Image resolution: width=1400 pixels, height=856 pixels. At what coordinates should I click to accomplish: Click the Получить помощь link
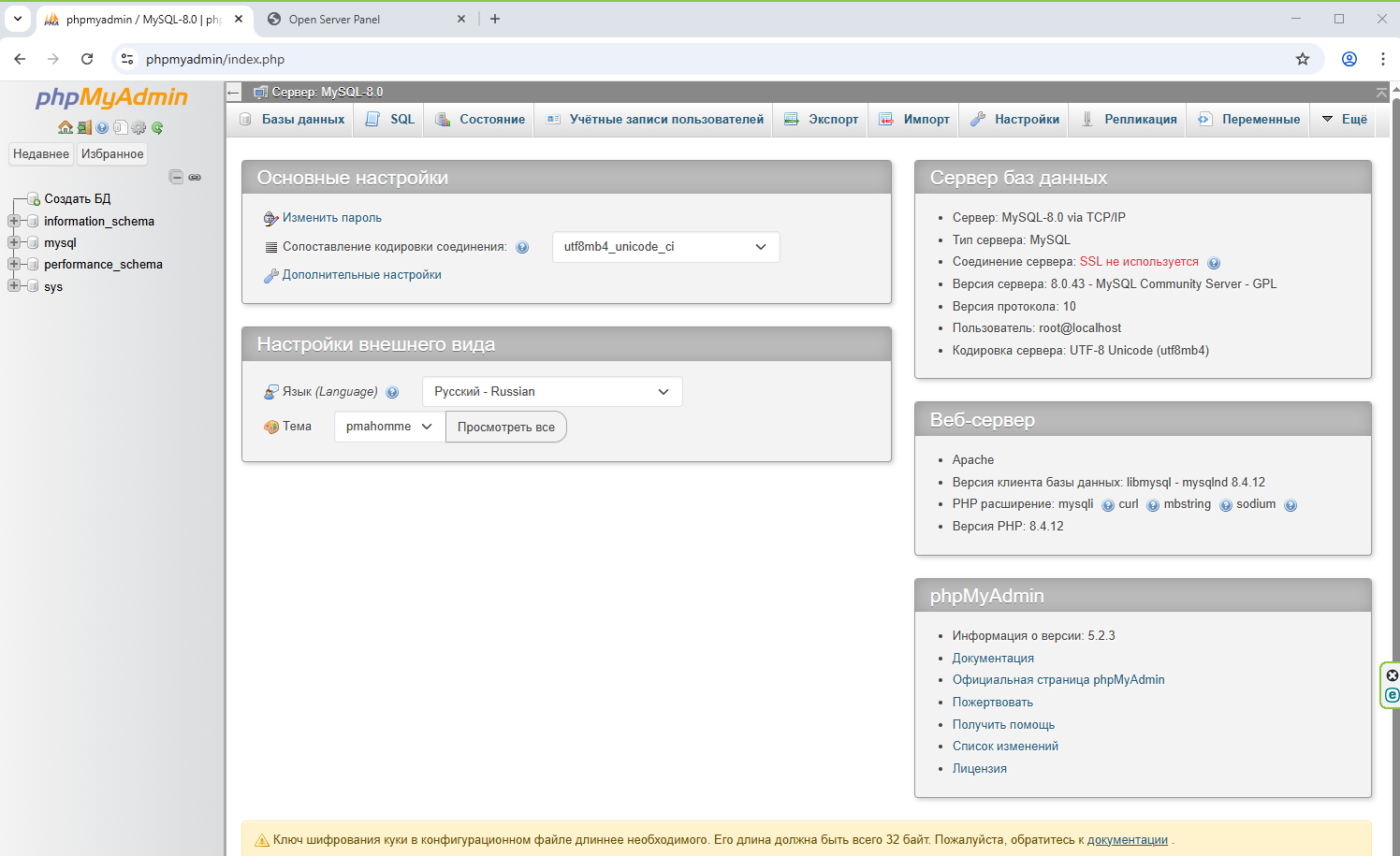1003,724
